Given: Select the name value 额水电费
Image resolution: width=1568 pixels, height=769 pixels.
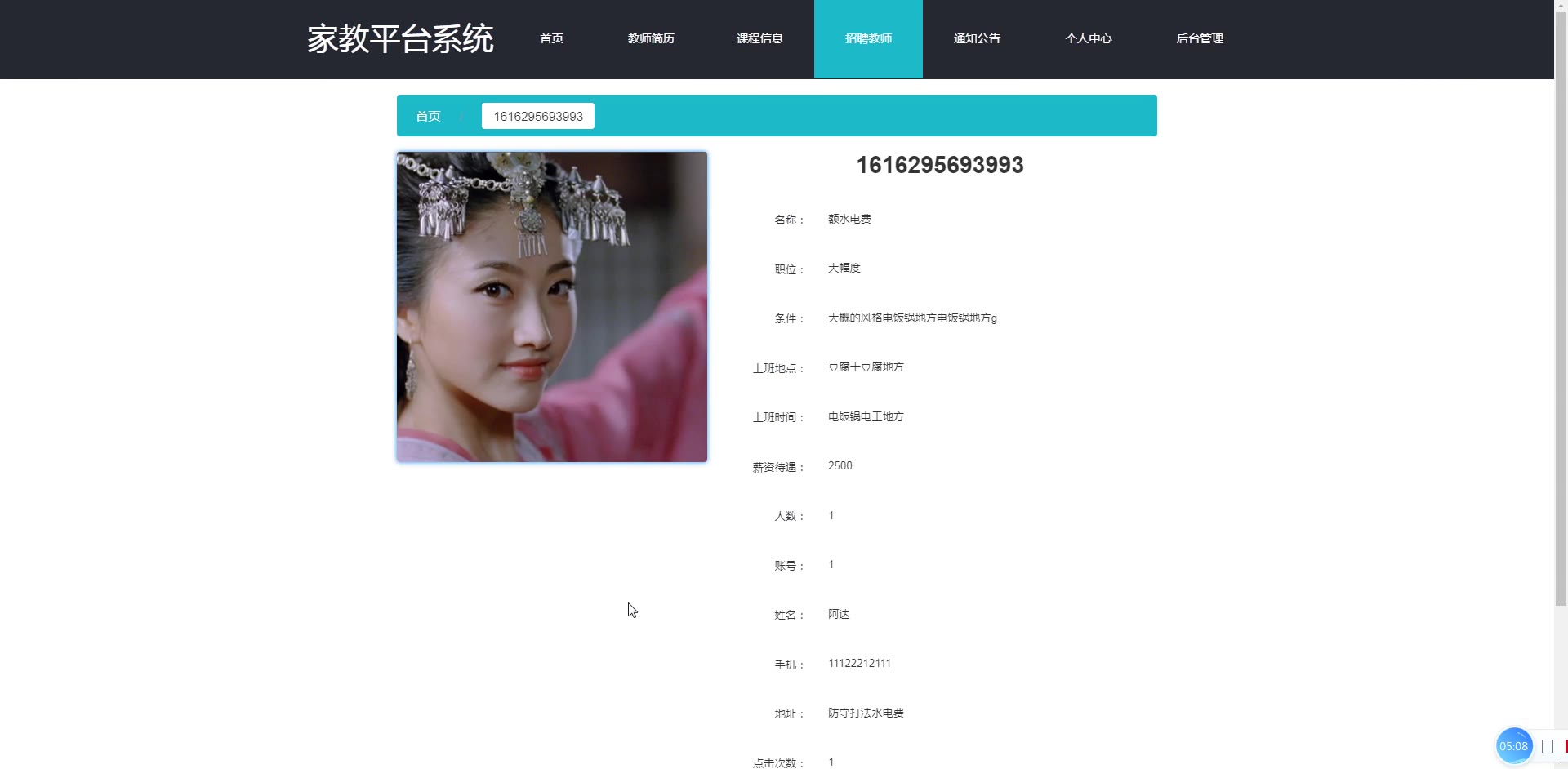Looking at the screenshot, I should (849, 219).
